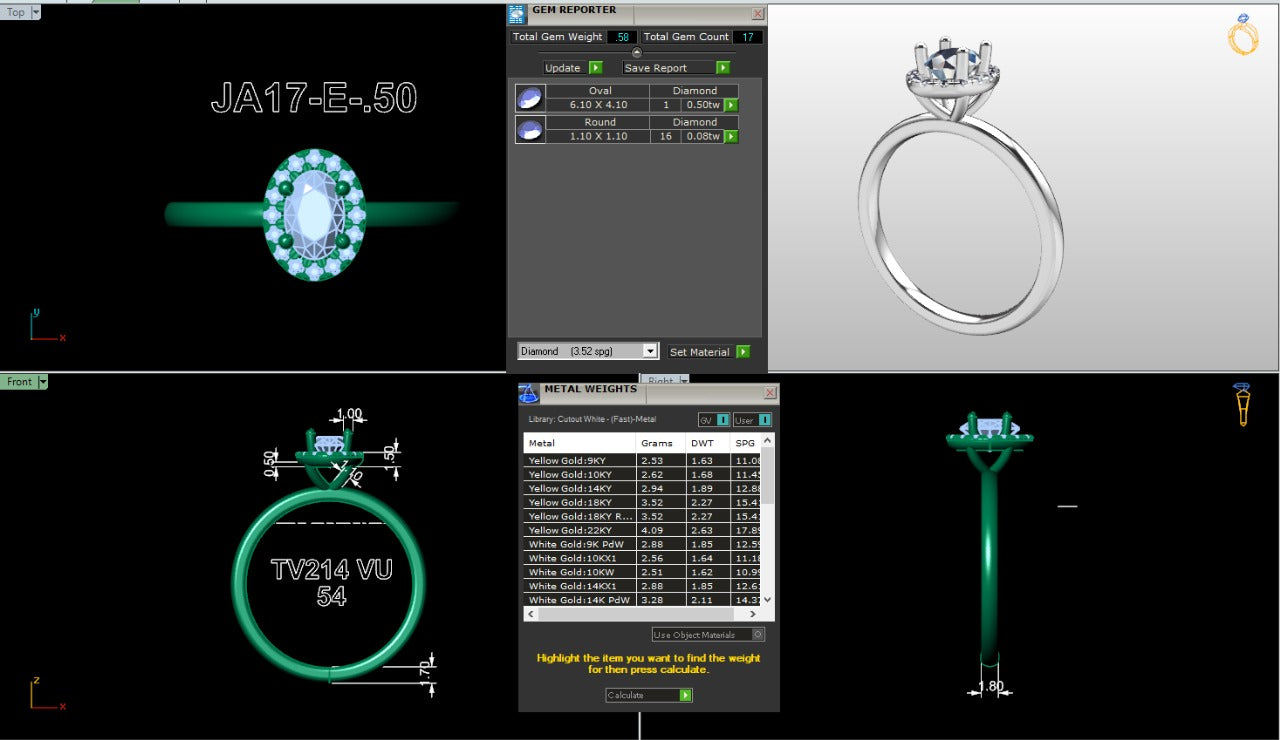Click the Set Material button
The image size is (1280, 740).
point(701,352)
